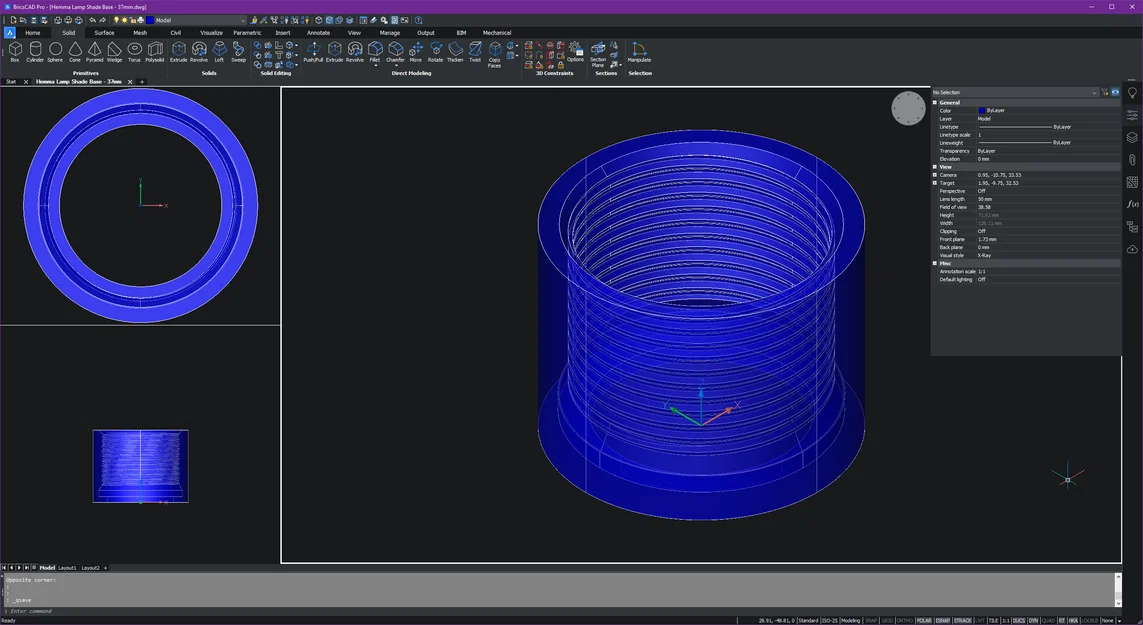Toggle ESNAP in the status bar
The width and height of the screenshot is (1143, 625).
tap(943, 620)
